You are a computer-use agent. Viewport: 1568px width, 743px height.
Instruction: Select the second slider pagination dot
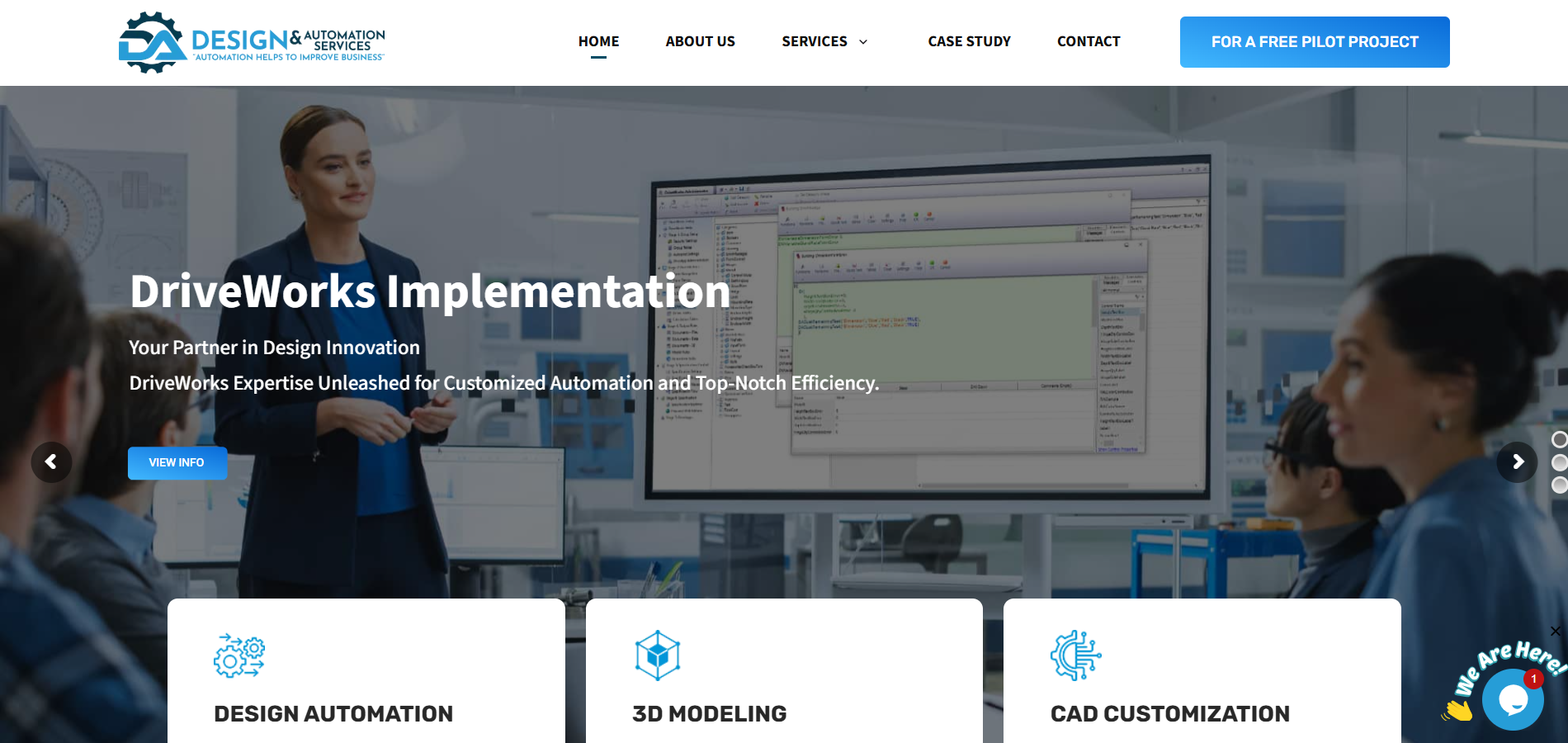point(1560,462)
